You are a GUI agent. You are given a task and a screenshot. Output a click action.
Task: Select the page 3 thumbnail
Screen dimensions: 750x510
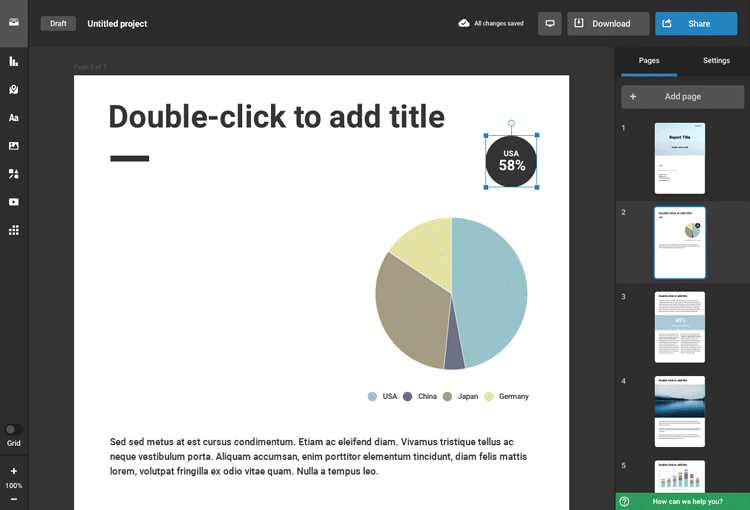click(680, 327)
